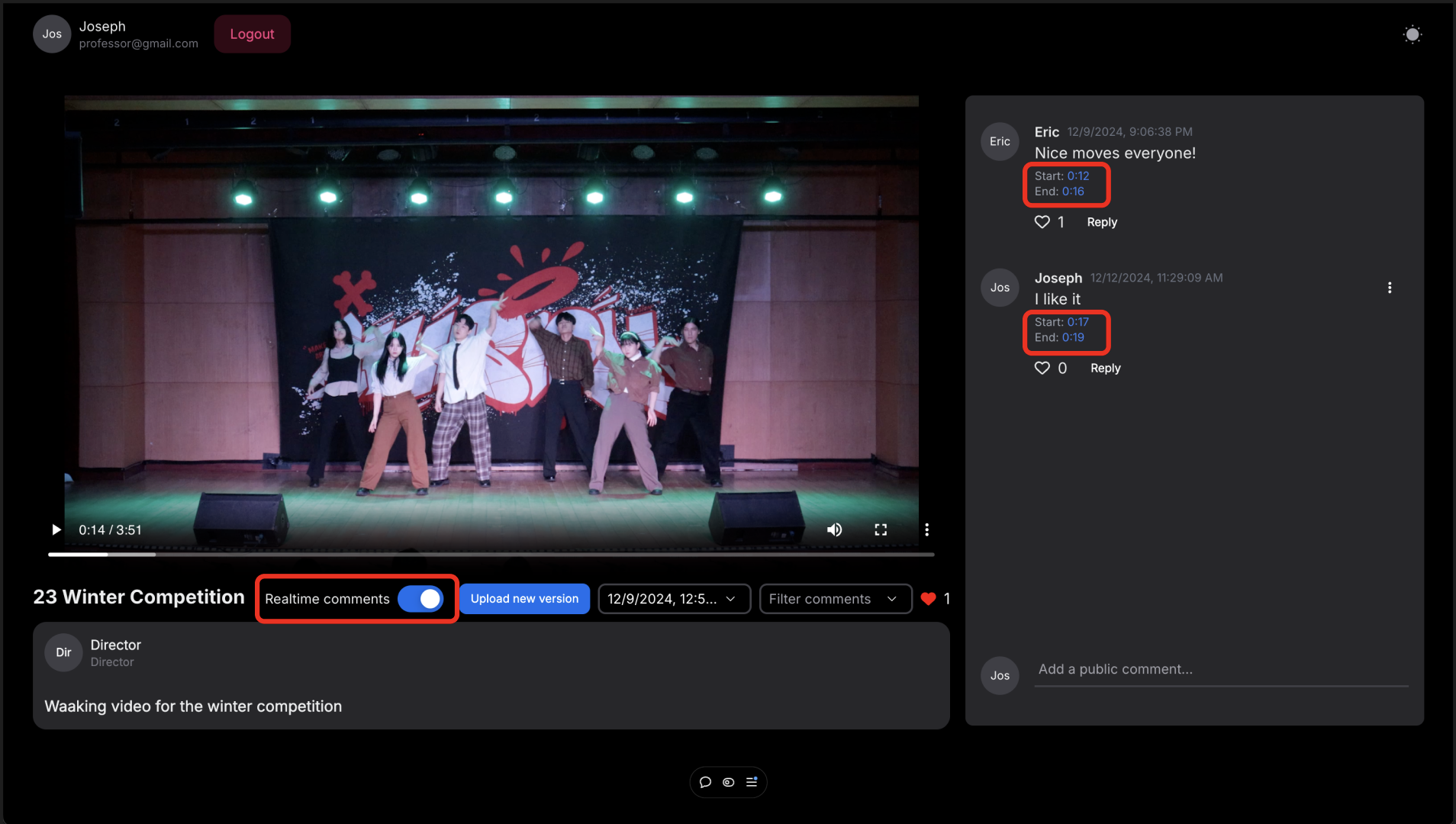The image size is (1456, 824).
Task: Mute the video with the speaker icon
Action: click(834, 529)
